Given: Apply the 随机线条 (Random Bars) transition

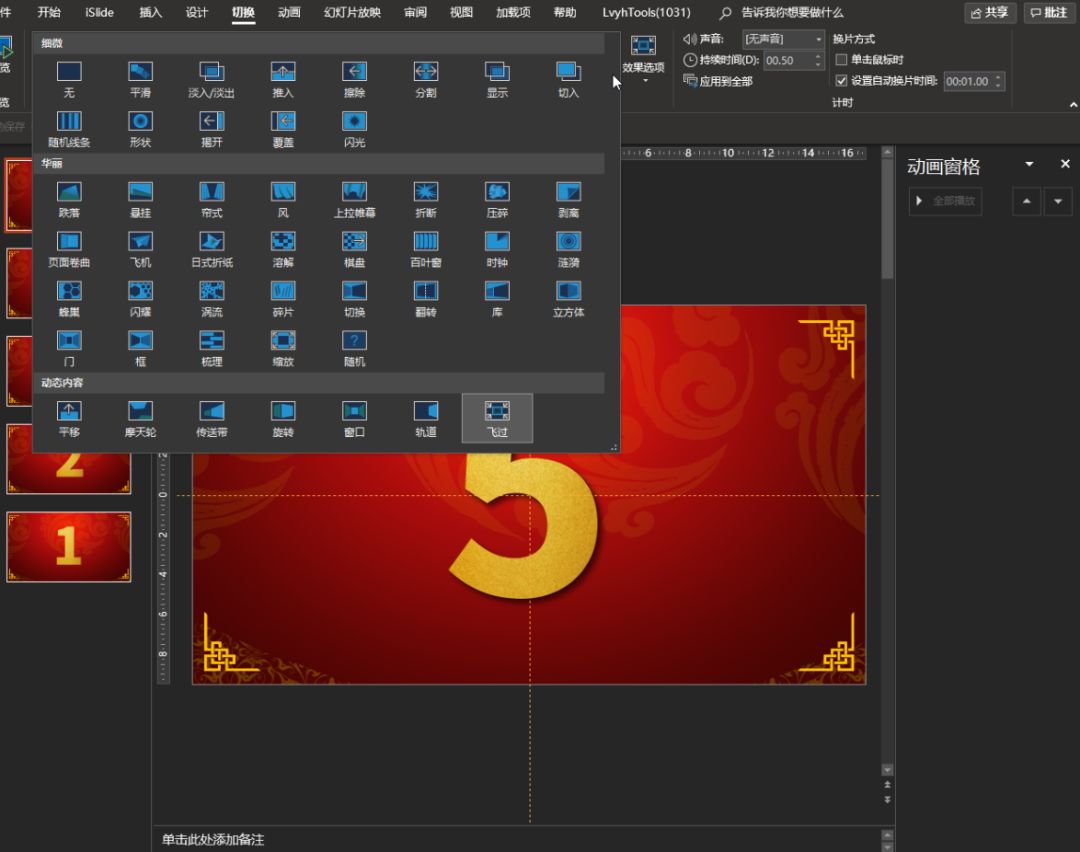Looking at the screenshot, I should coord(69,129).
